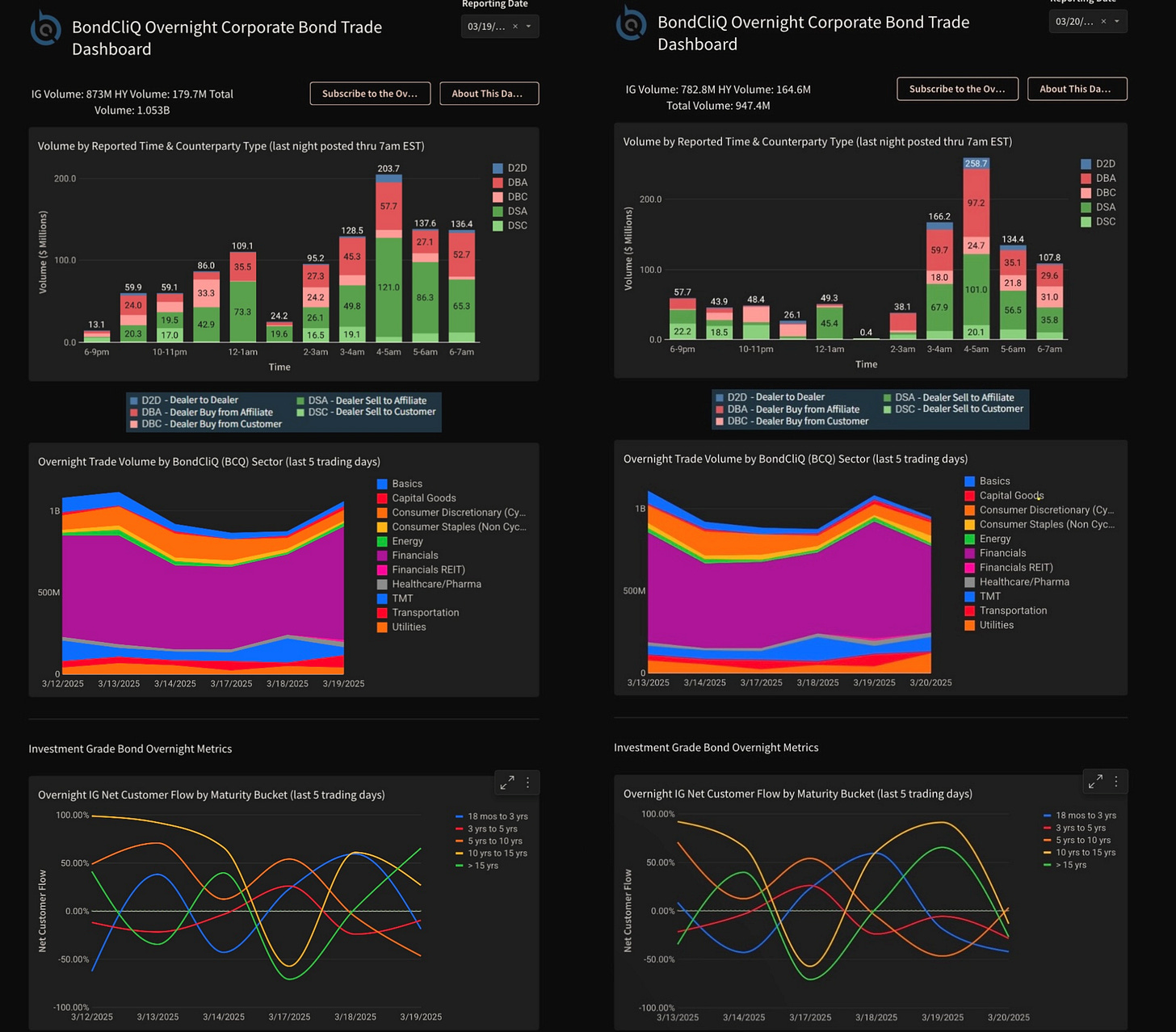Toggle Consumer Staples in 03/20 sector legend
Viewport: 1176px width, 1032px height.
pos(1039,524)
